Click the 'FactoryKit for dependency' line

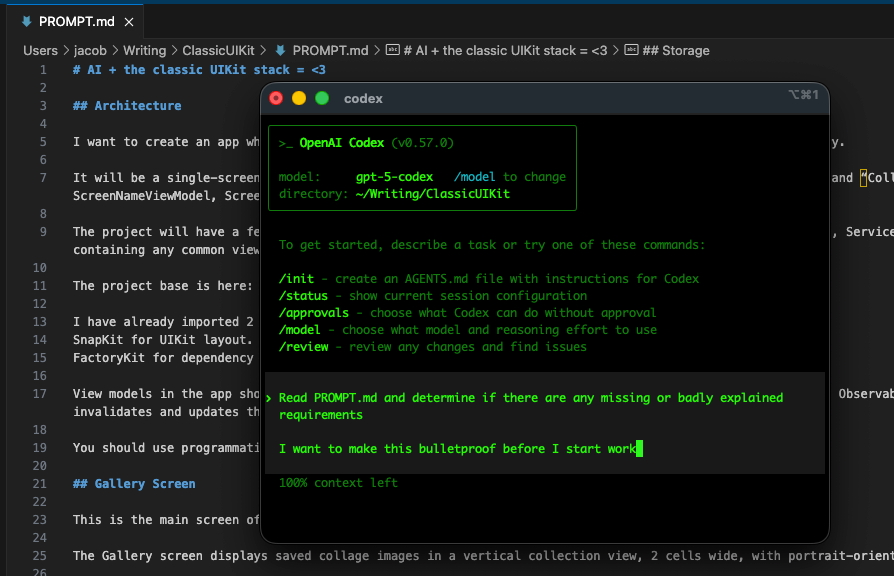click(x=163, y=358)
